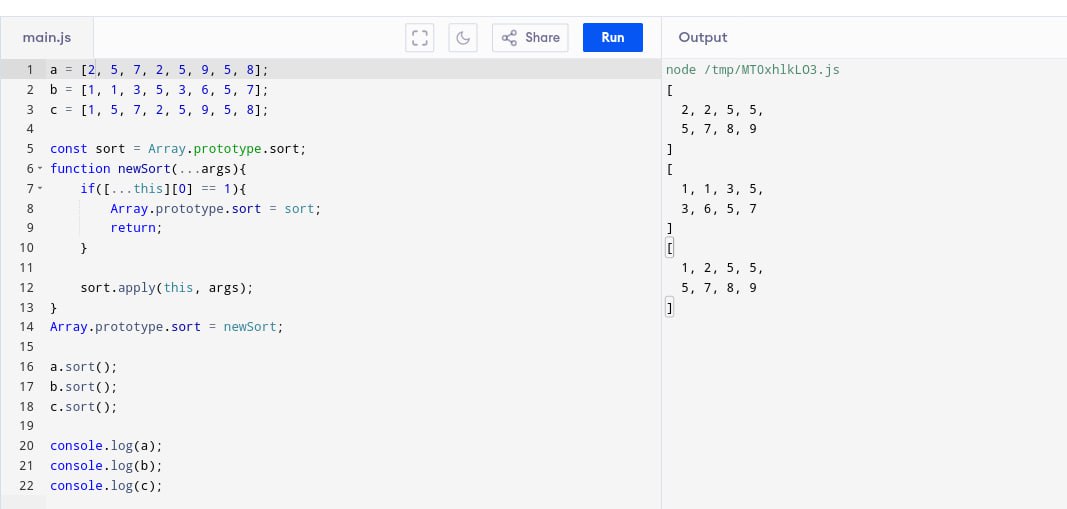Click 'sort.apply(this, args);' on line 12
1067x509 pixels.
(167, 288)
